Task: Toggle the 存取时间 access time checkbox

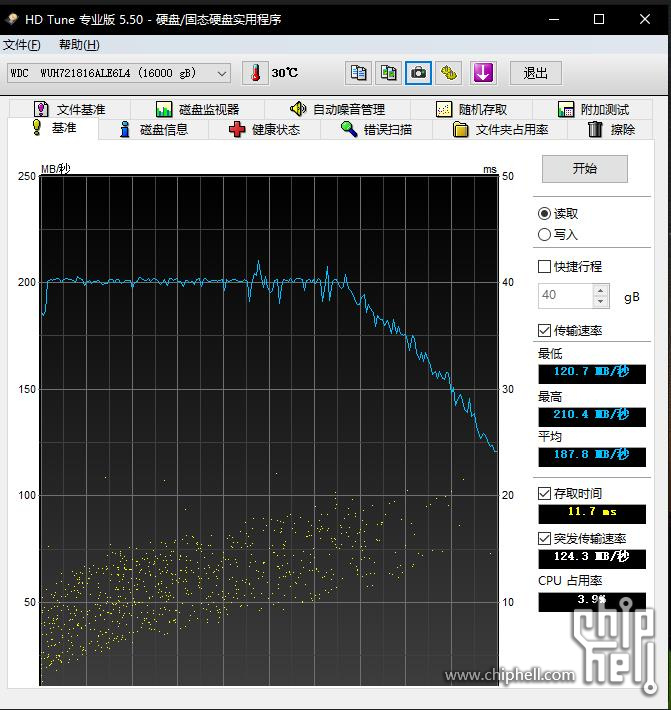Action: [x=544, y=493]
